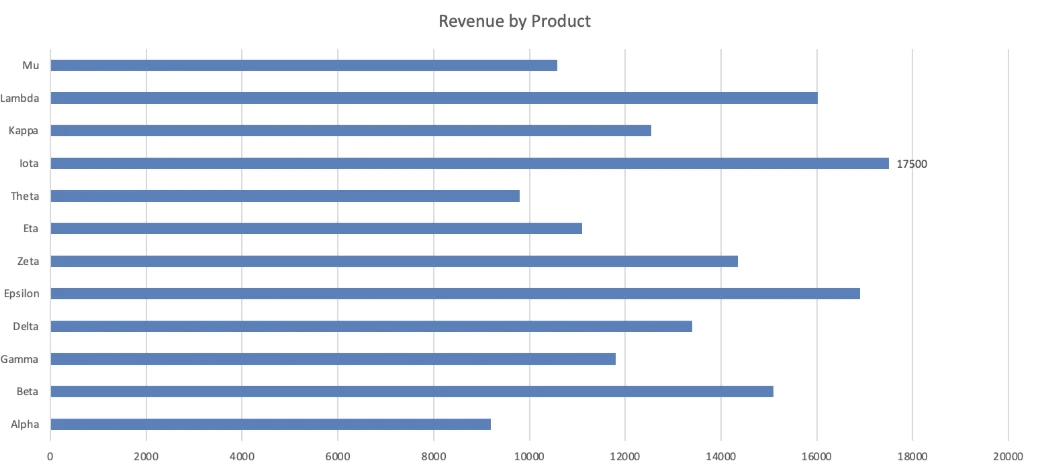Click the Epsilon axis label
This screenshot has width=1038, height=470.
click(x=22, y=294)
